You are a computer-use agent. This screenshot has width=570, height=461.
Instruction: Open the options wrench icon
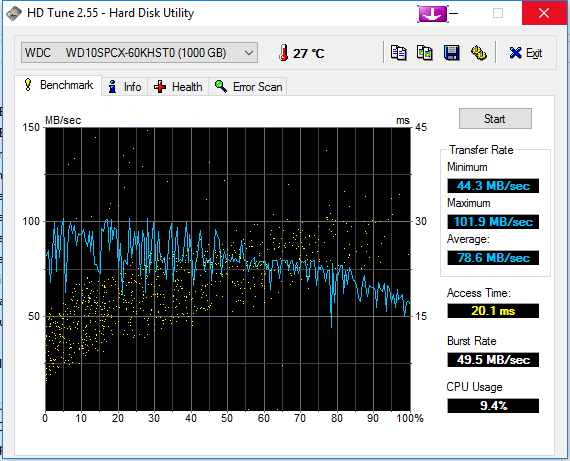[478, 53]
